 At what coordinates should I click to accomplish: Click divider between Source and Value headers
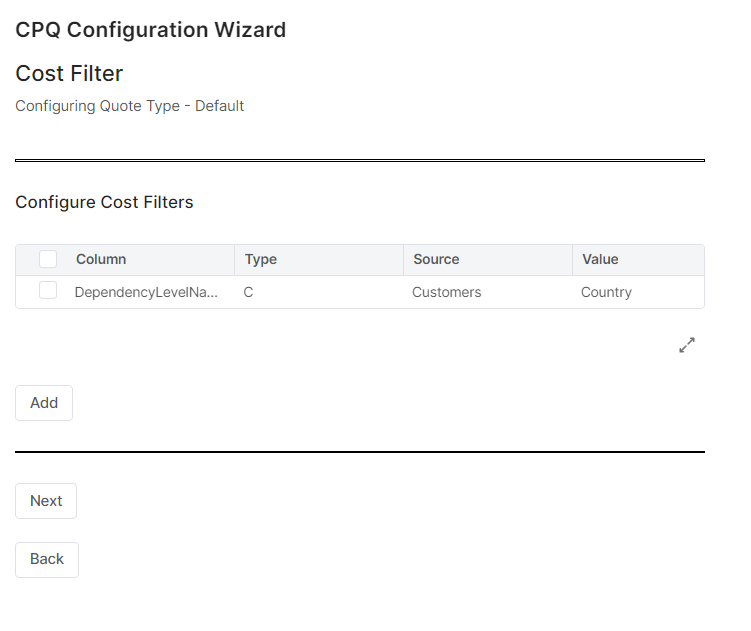[x=572, y=260]
